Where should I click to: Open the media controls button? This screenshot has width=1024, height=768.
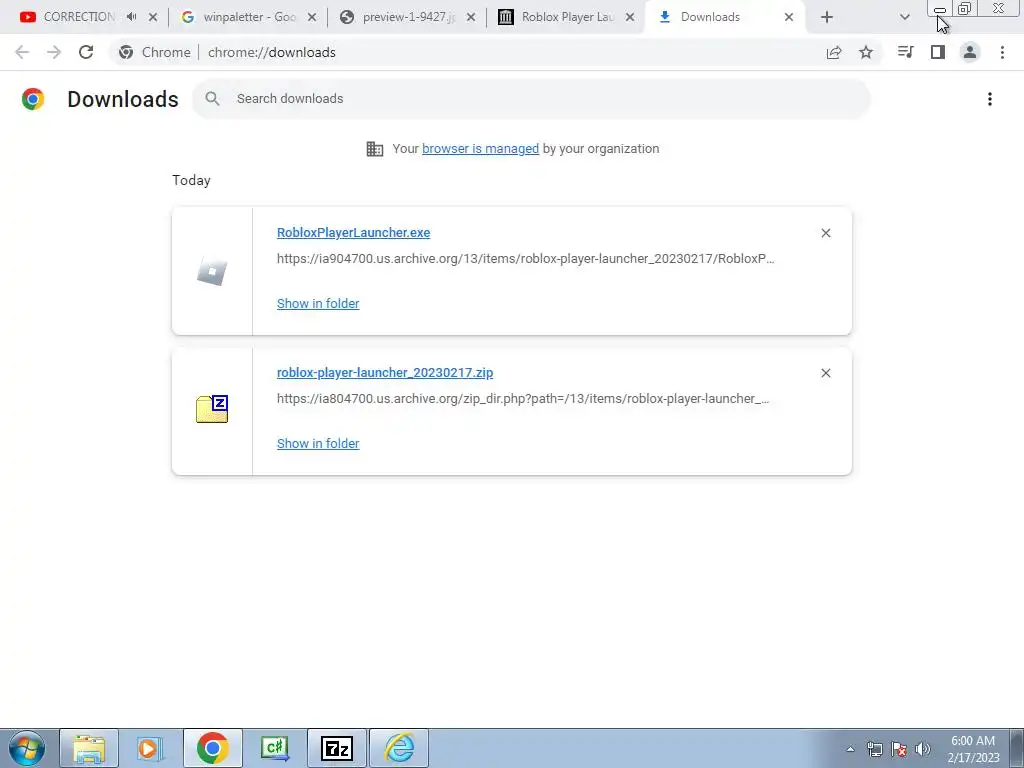click(x=905, y=52)
